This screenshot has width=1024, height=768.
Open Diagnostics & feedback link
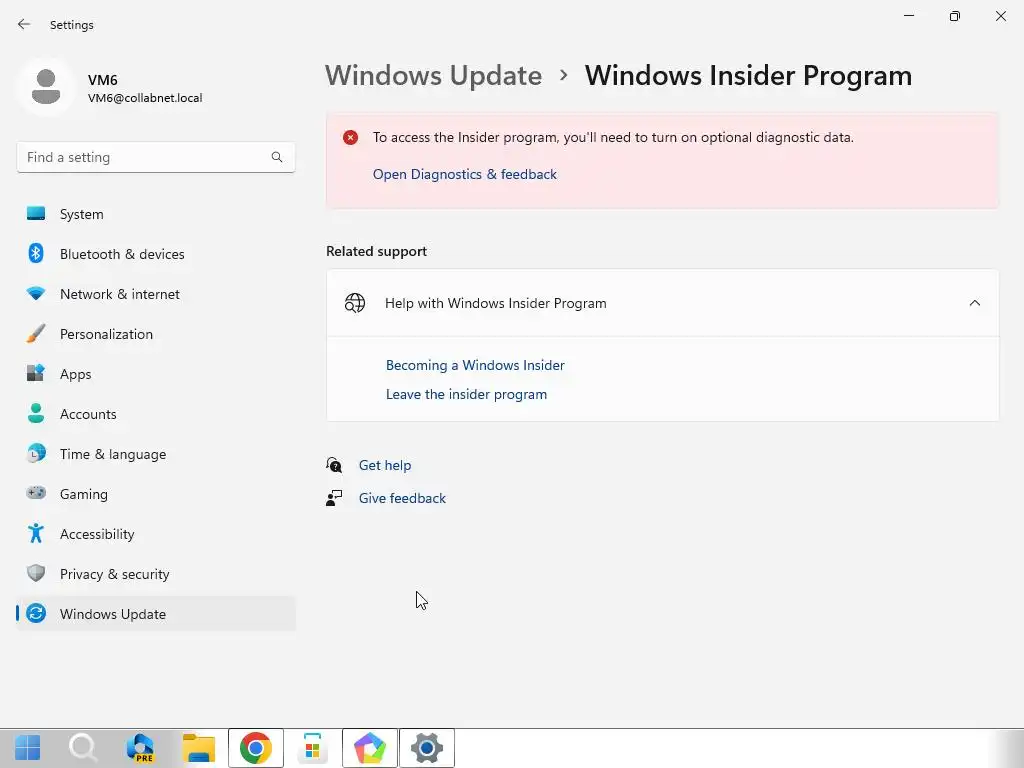(x=464, y=174)
